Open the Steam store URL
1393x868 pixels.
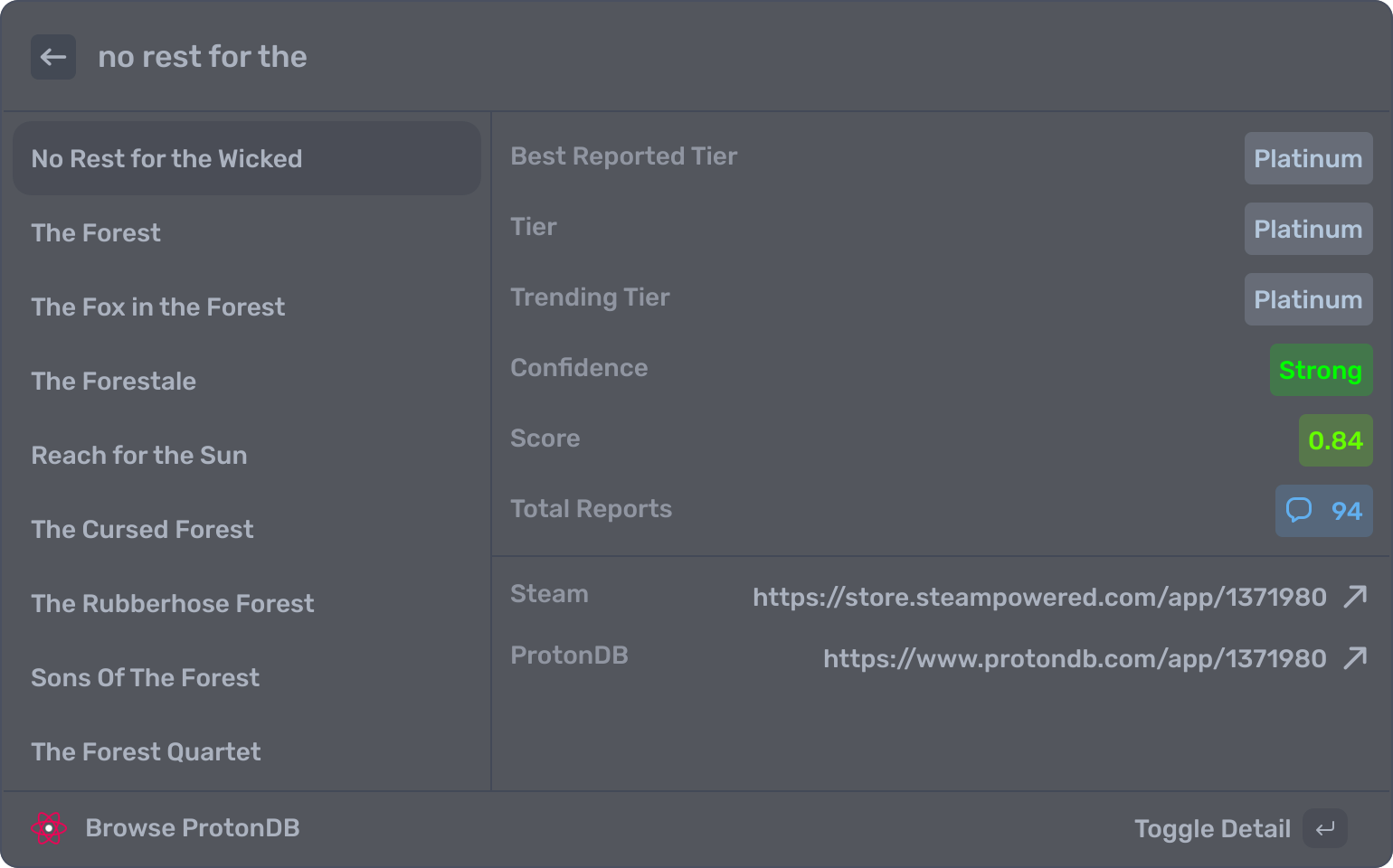point(1039,597)
